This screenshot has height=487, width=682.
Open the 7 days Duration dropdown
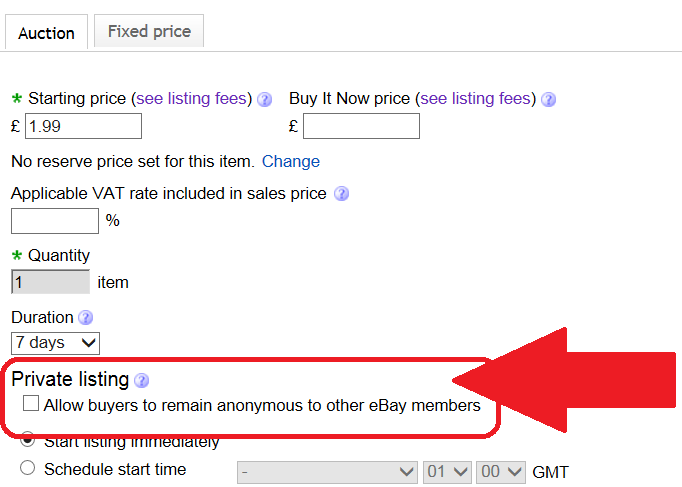[x=55, y=343]
